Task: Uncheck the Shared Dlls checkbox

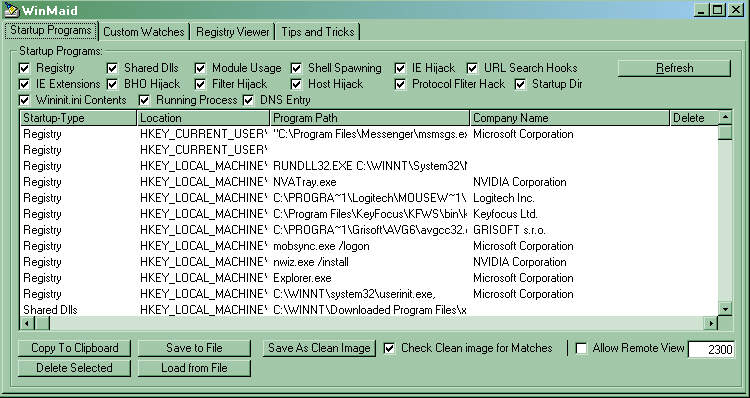Action: pyautogui.click(x=112, y=68)
